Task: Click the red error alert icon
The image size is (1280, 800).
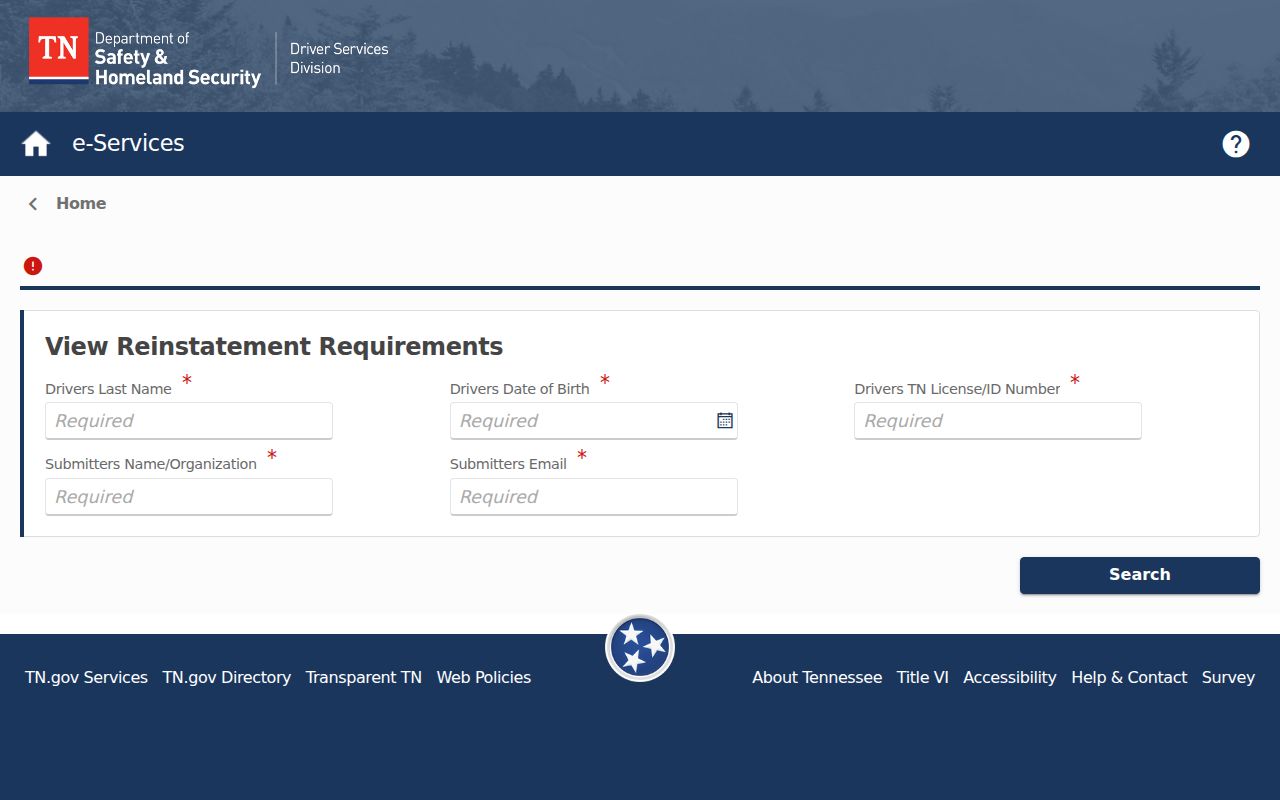Action: 33,266
